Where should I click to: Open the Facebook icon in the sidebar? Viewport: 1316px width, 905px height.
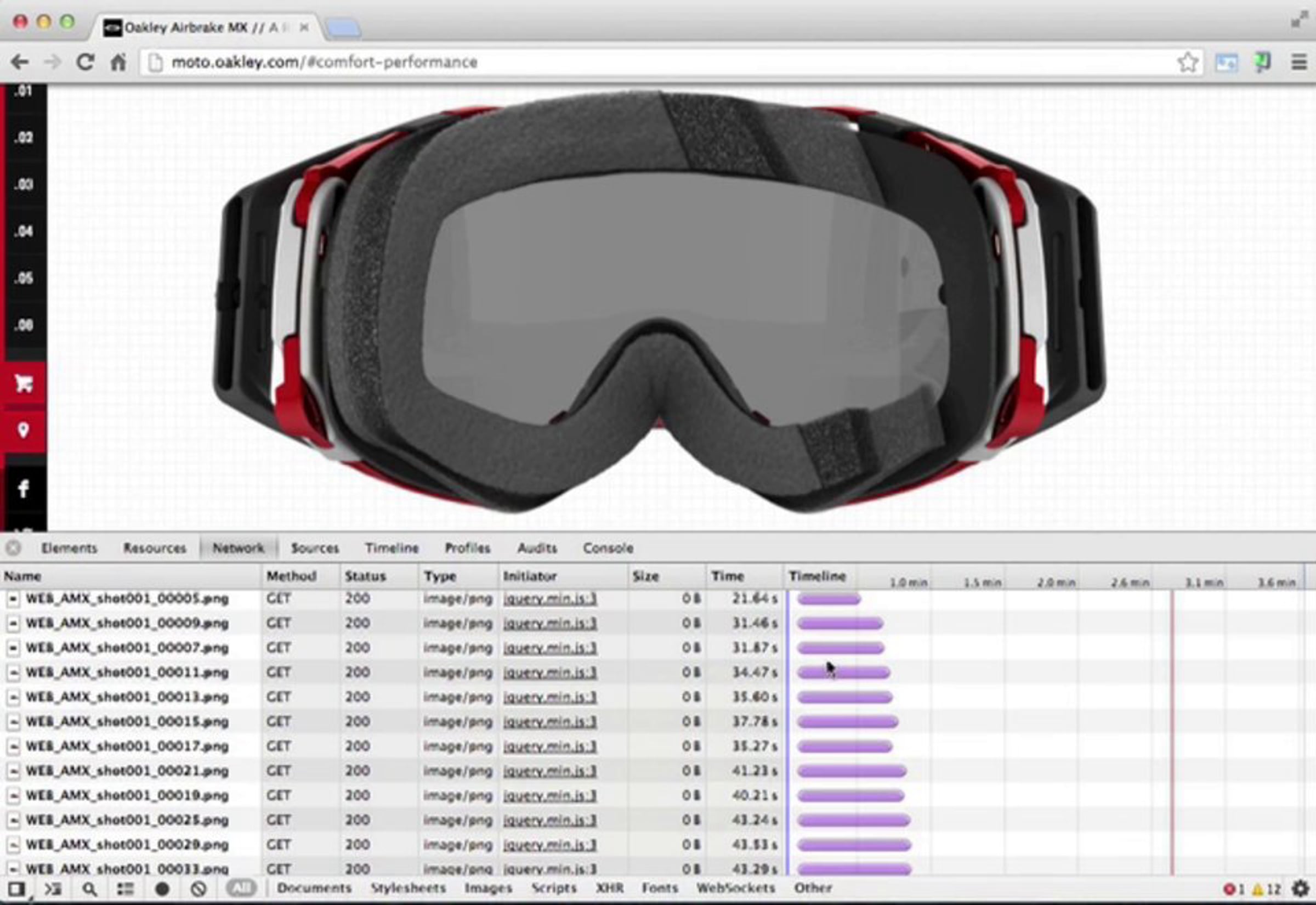[24, 488]
